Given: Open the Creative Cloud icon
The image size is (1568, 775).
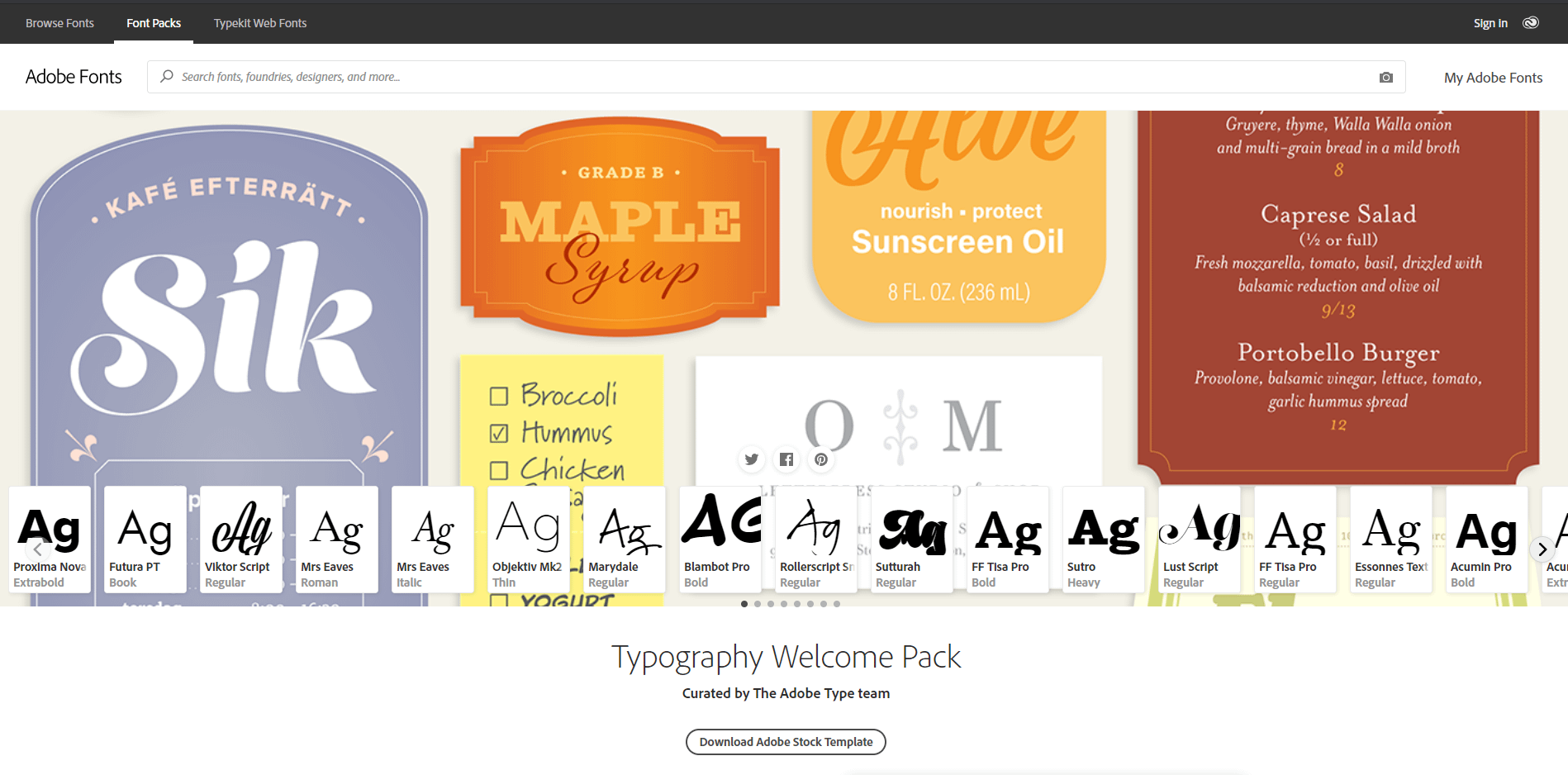Looking at the screenshot, I should click(x=1531, y=22).
